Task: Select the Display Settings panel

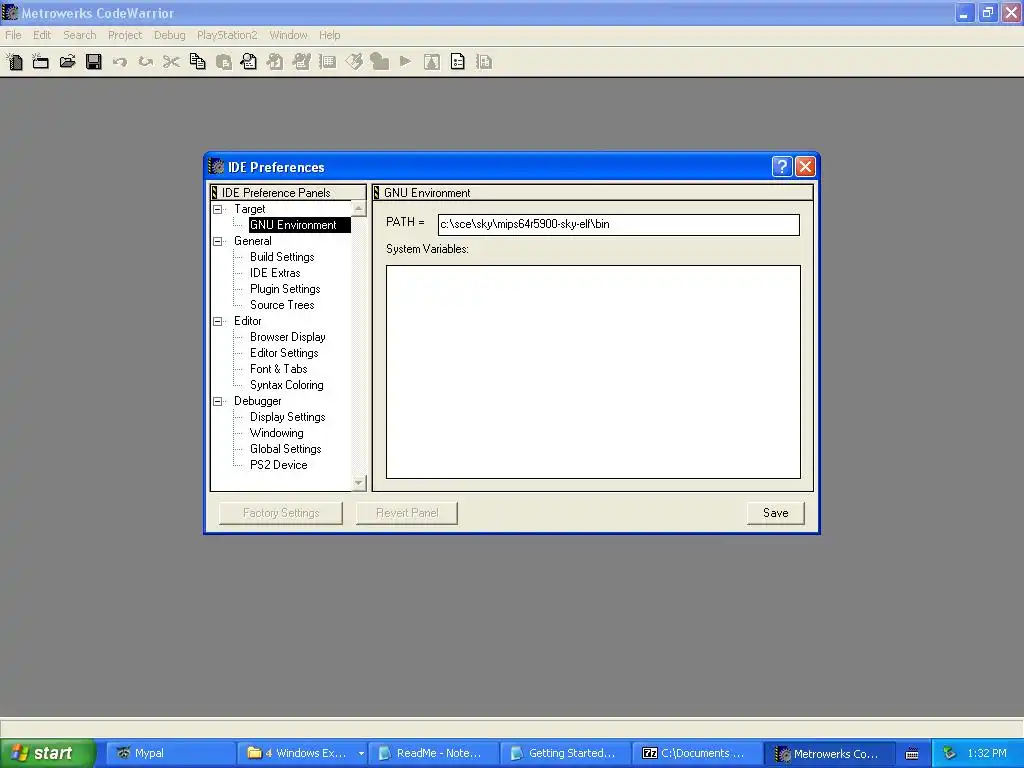Action: [x=287, y=417]
